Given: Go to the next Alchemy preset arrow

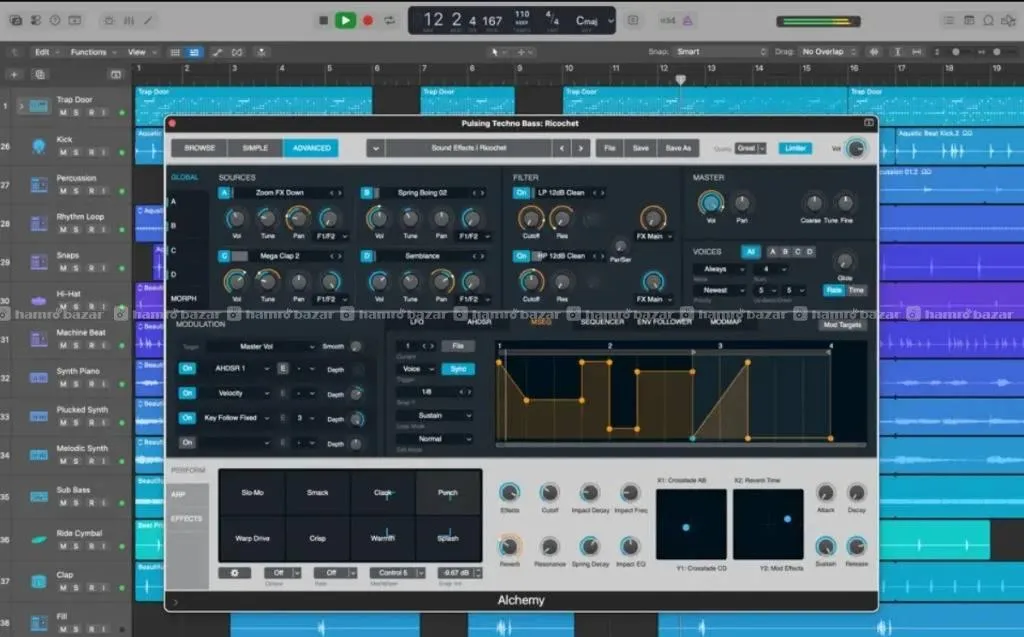Looking at the screenshot, I should tap(581, 148).
